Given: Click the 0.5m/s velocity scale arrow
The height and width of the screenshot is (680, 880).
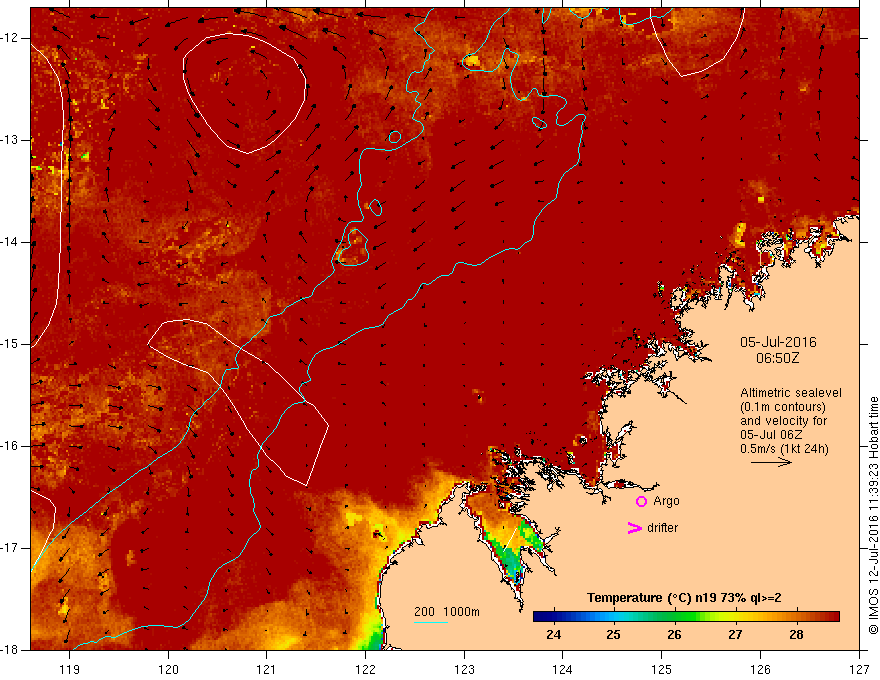Looking at the screenshot, I should point(771,462).
